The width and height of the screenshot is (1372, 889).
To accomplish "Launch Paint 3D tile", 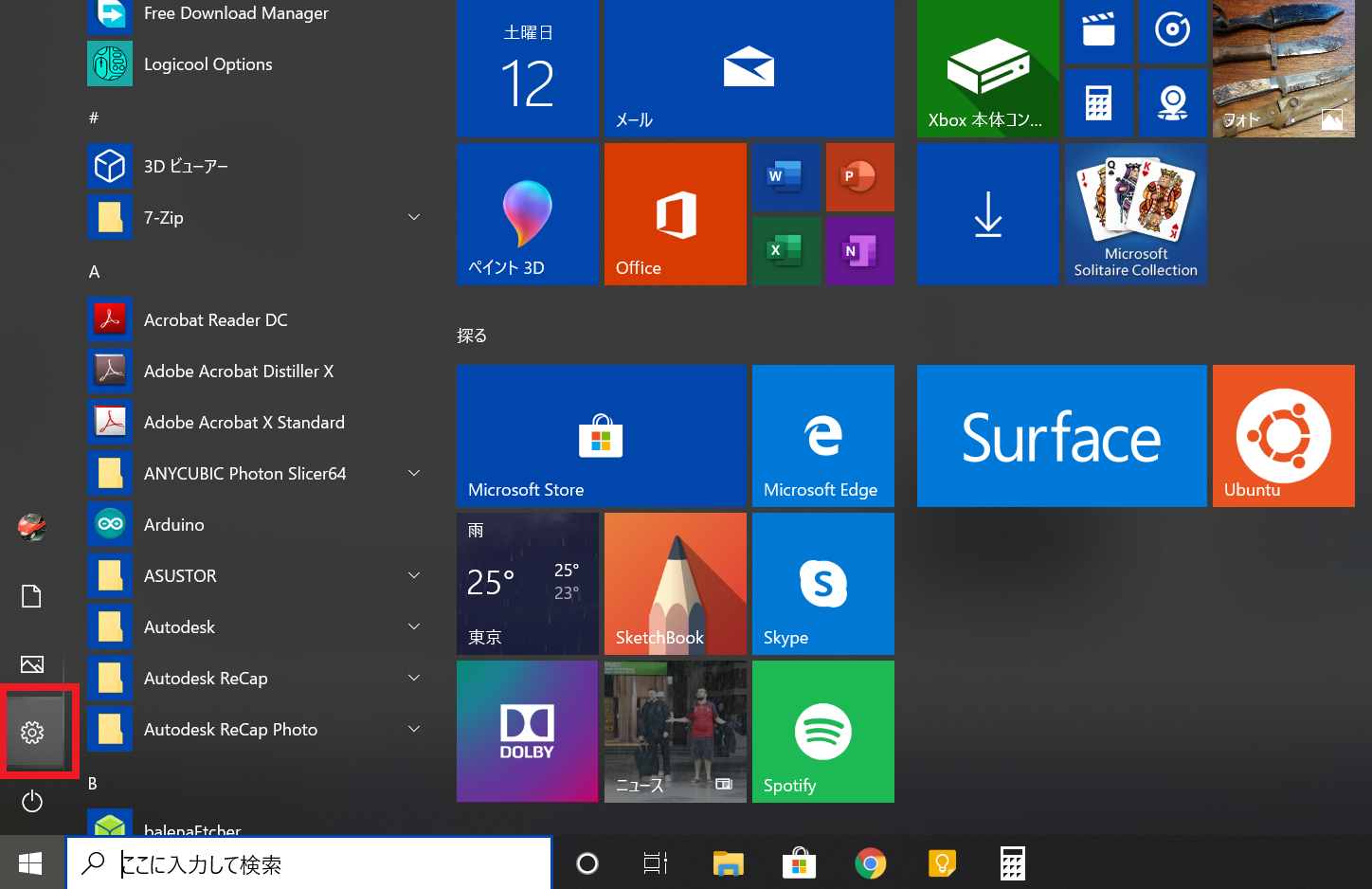I will pyautogui.click(x=528, y=214).
